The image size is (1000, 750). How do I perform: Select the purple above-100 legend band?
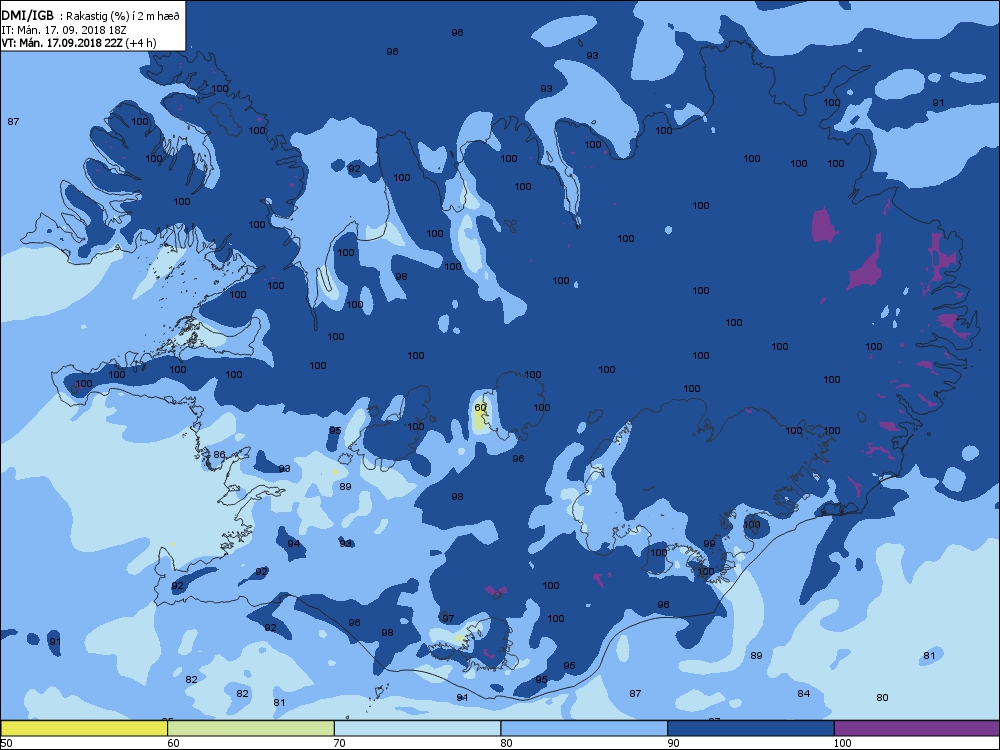pyautogui.click(x=917, y=728)
